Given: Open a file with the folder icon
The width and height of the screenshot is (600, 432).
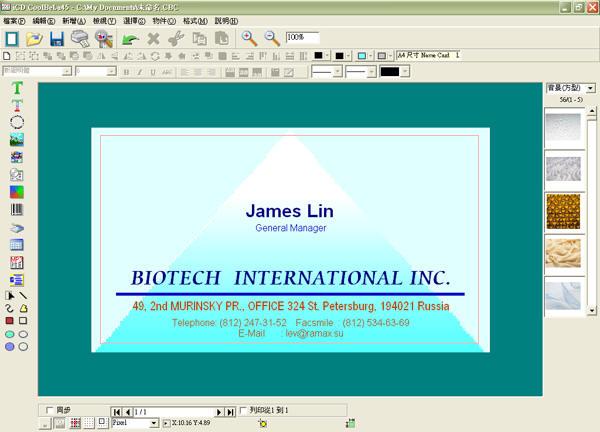Looking at the screenshot, I should [x=34, y=39].
